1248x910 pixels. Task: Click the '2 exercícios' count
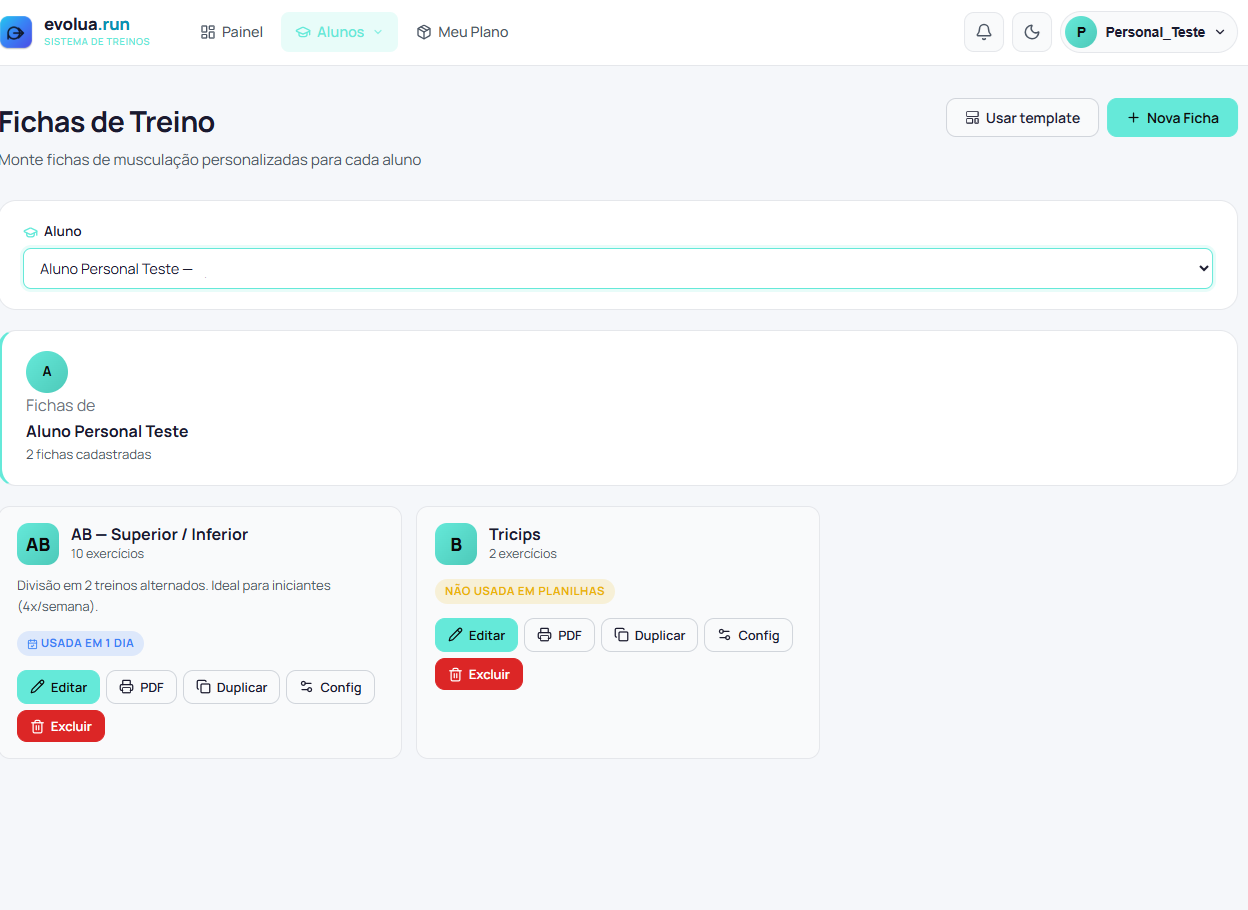[523, 553]
